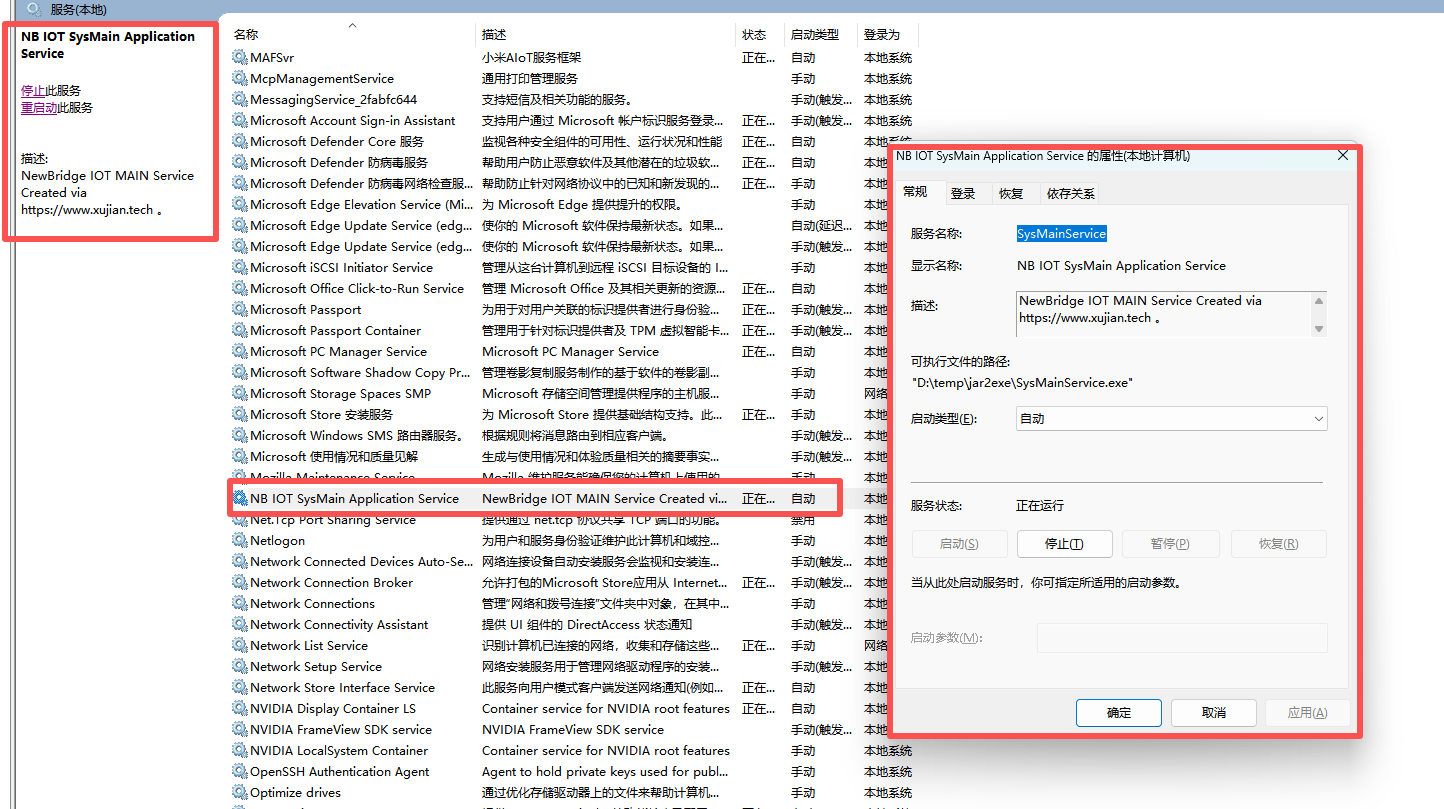Click the 禁用 startup type cell

coord(803,520)
